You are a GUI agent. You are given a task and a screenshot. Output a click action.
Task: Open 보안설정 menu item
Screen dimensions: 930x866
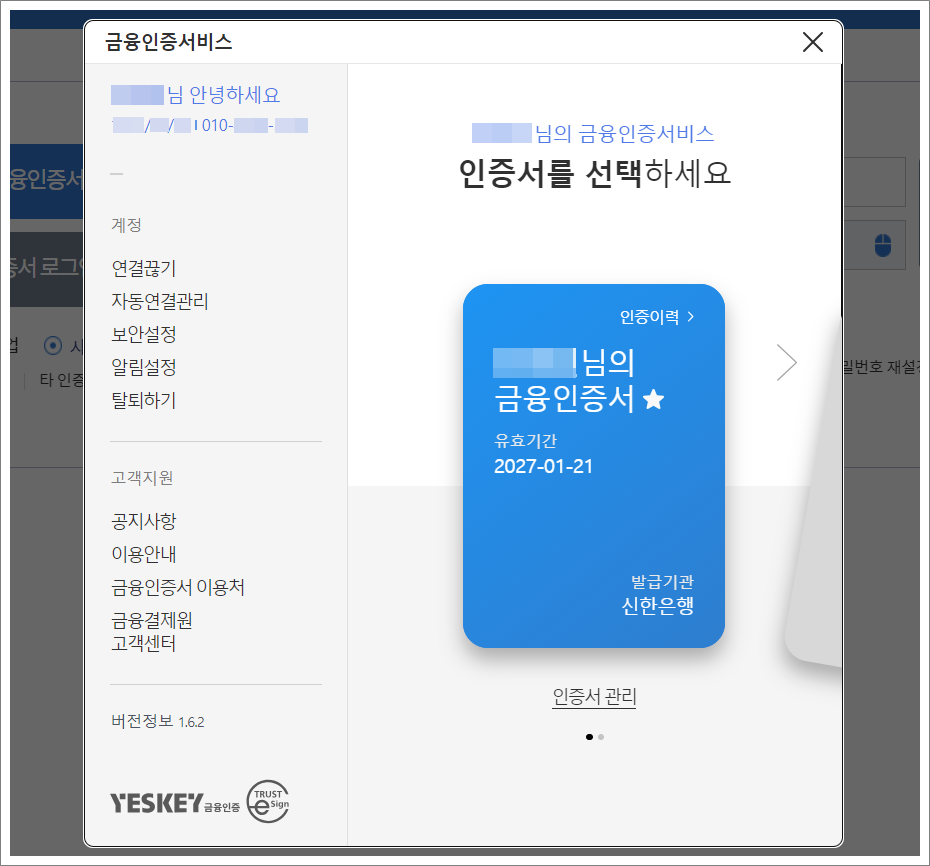click(x=144, y=334)
